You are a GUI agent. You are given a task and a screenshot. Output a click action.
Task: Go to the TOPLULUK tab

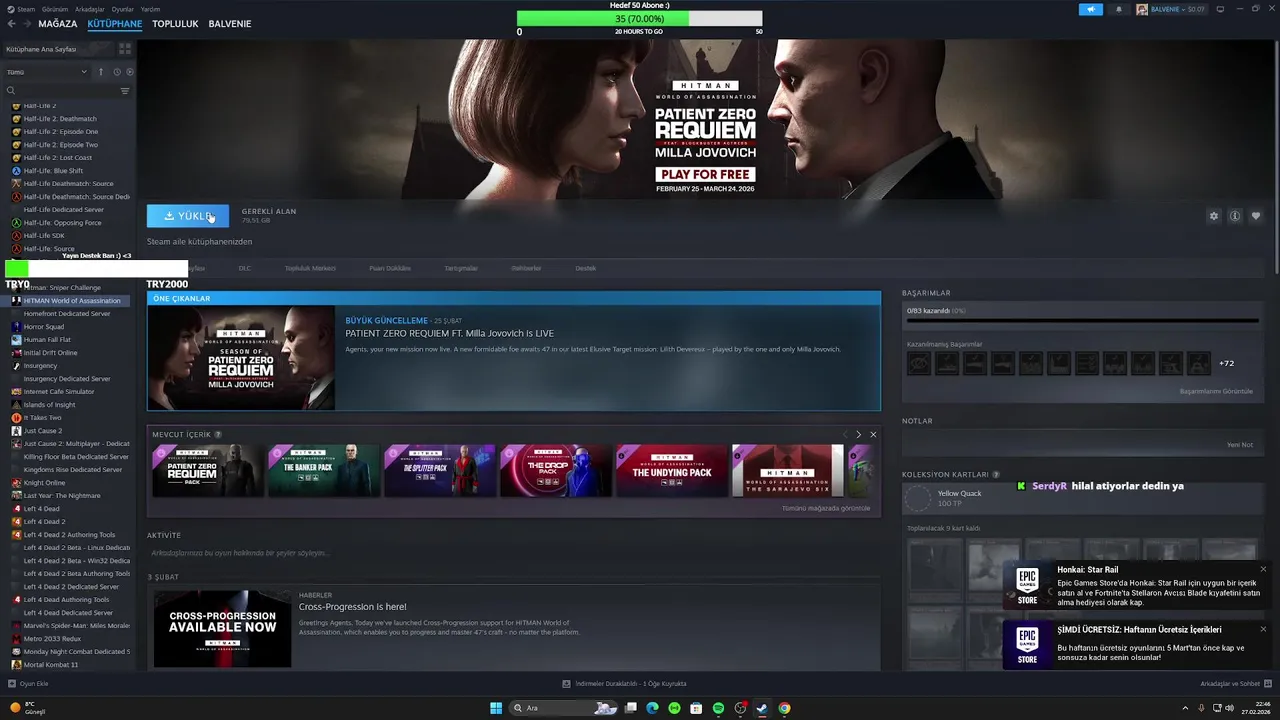[x=175, y=24]
